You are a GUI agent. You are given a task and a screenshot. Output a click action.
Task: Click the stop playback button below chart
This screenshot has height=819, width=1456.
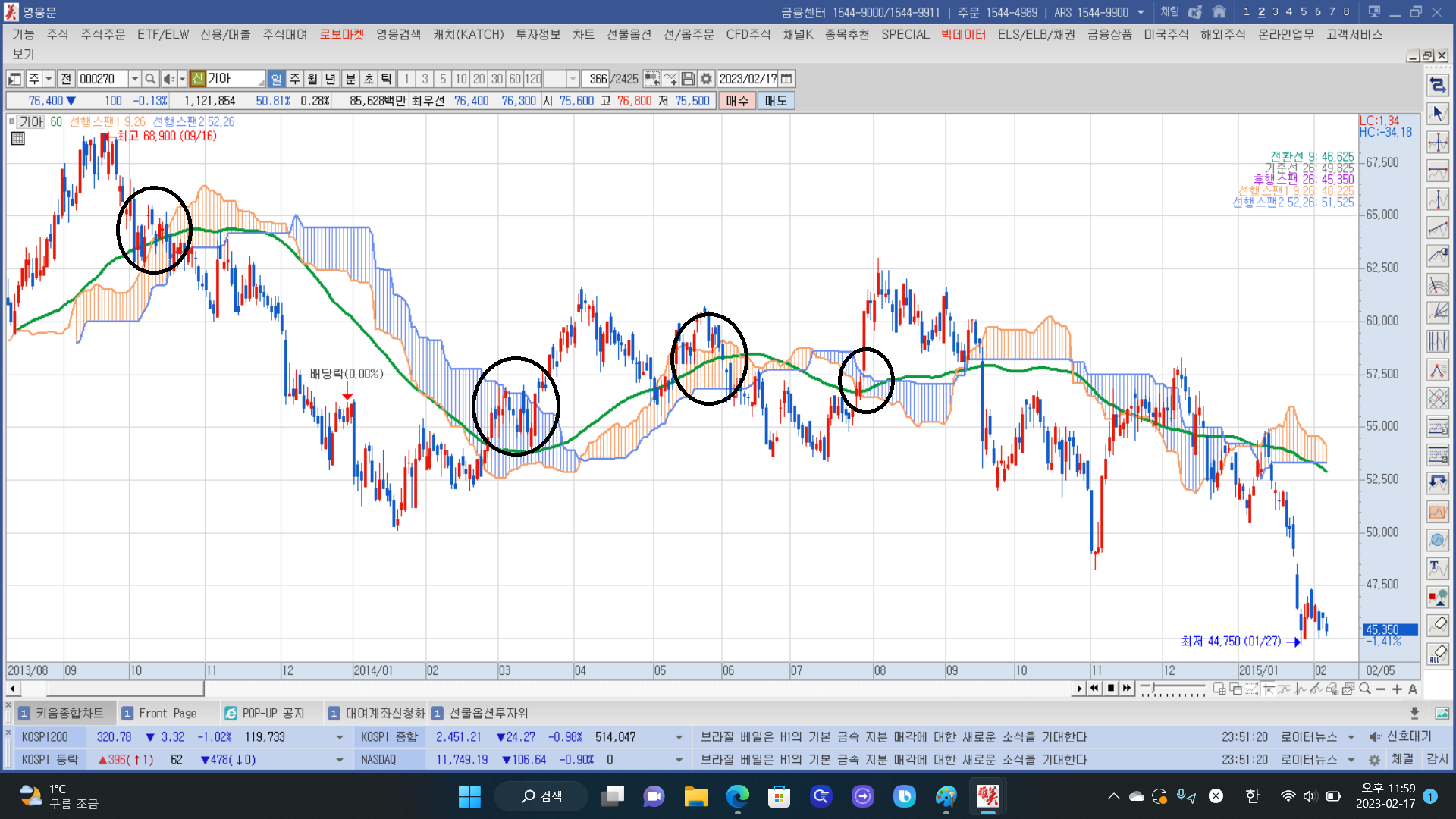pos(1110,688)
